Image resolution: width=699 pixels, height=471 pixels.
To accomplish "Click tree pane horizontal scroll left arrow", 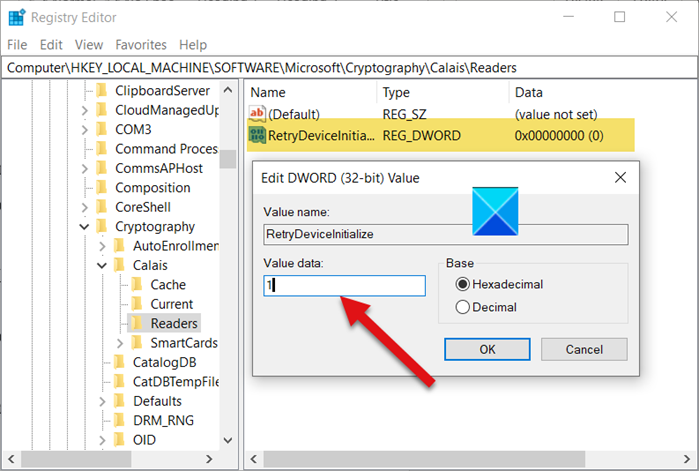I will 12,459.
